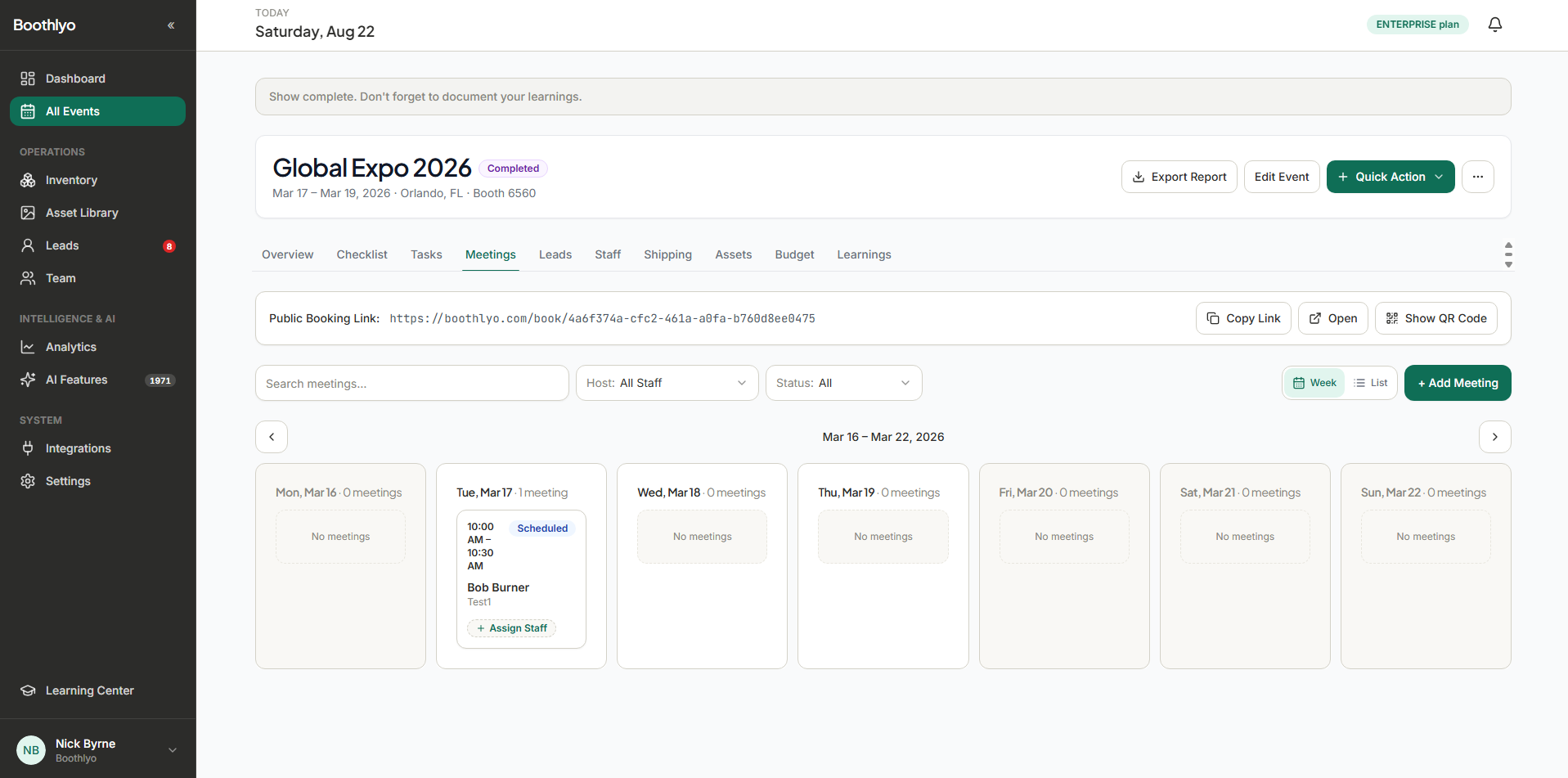This screenshot has height=778, width=1568.
Task: Open the Bob Burner meeting card
Action: pos(521,579)
